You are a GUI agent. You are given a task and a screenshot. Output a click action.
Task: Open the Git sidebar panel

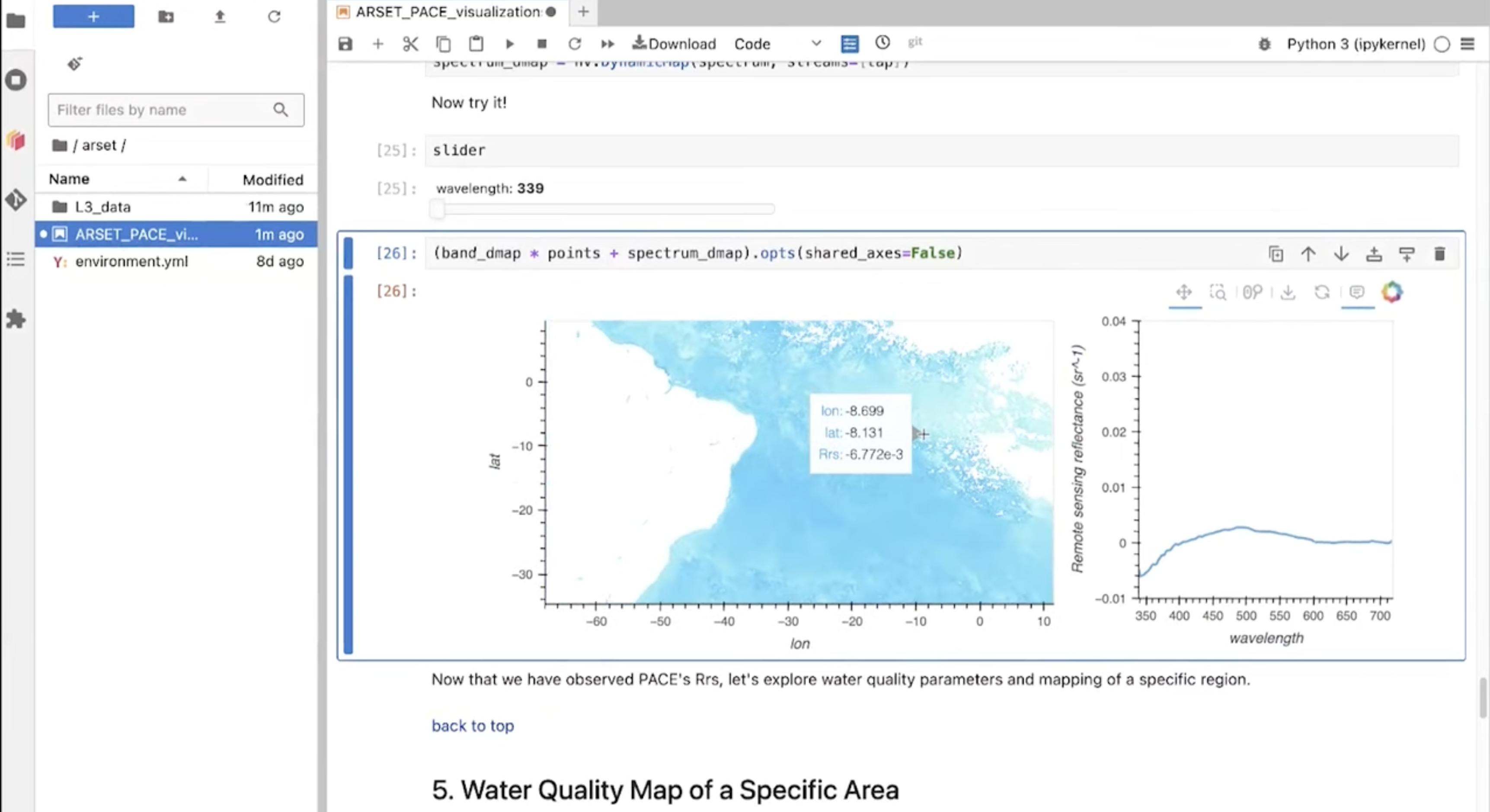click(16, 199)
